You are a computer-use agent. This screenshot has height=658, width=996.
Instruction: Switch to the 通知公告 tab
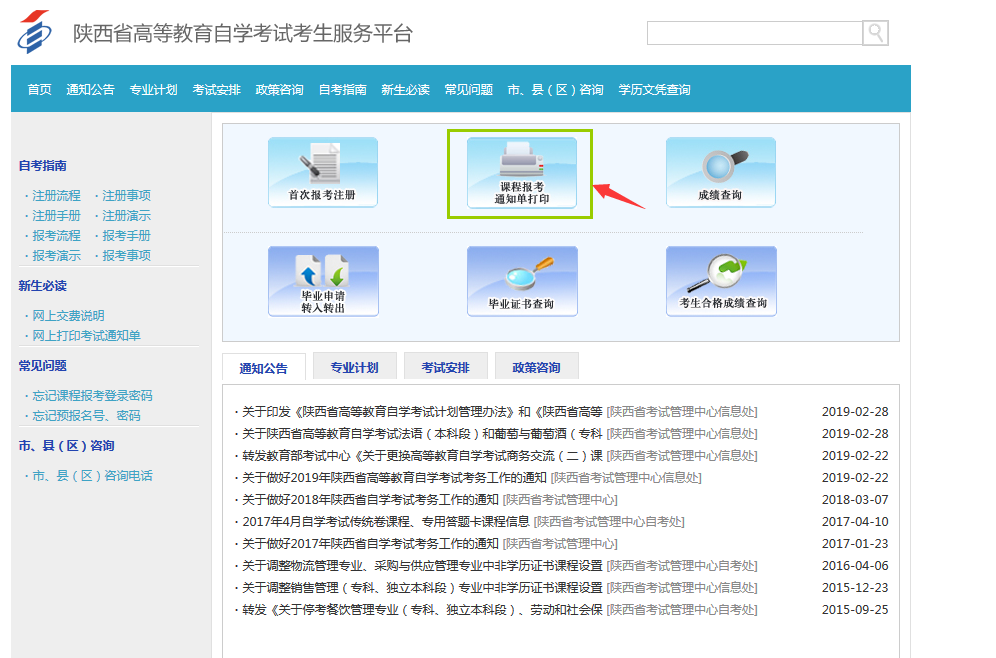(x=264, y=368)
